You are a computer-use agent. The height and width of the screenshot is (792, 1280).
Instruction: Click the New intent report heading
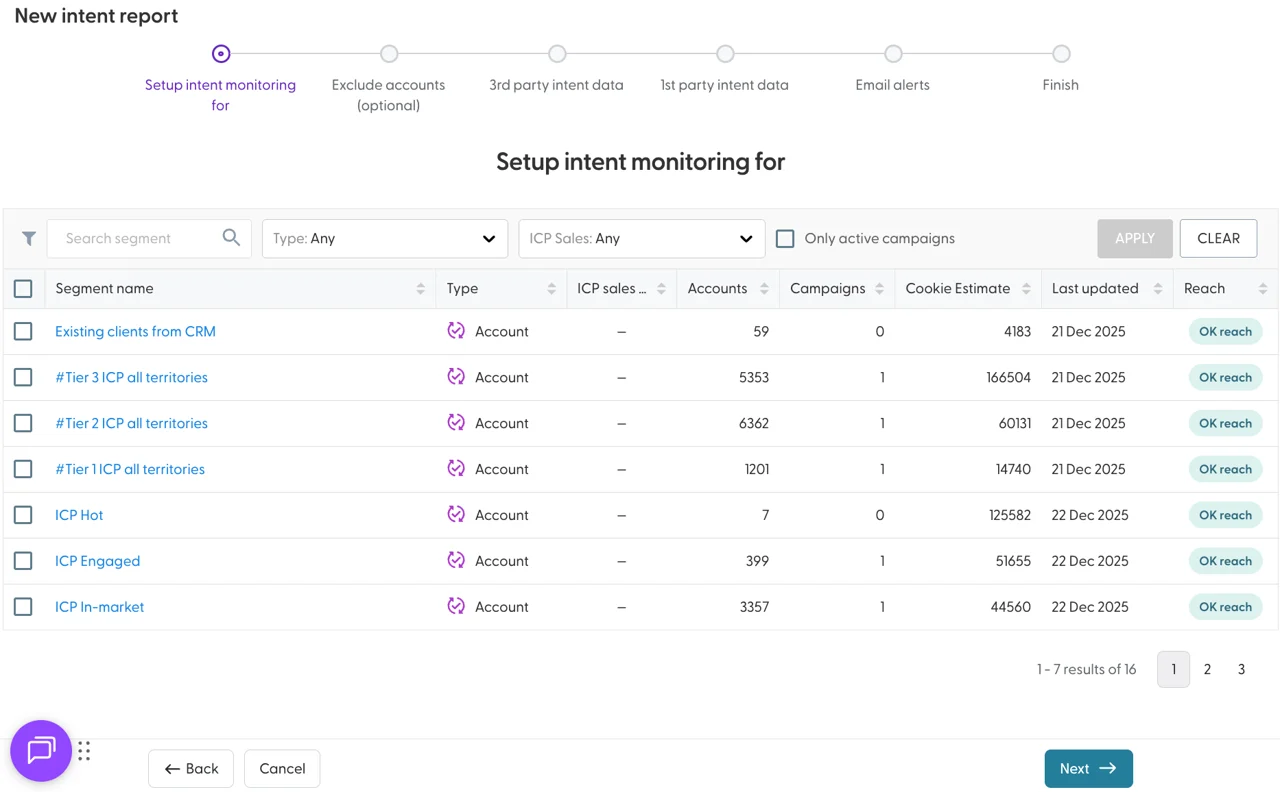(x=96, y=16)
